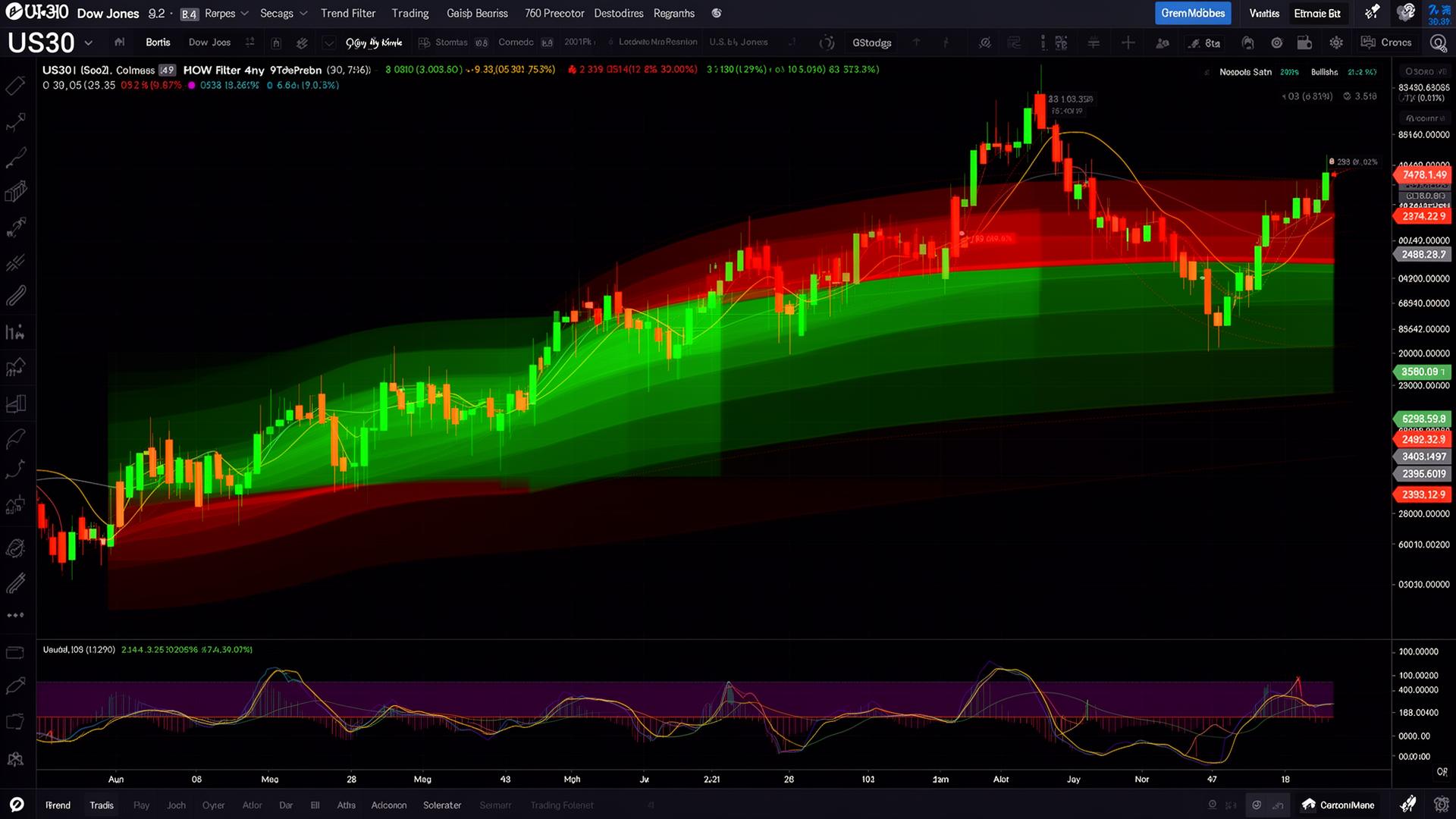
Task: Open settings gear in chart toolbar
Action: pyautogui.click(x=1336, y=43)
